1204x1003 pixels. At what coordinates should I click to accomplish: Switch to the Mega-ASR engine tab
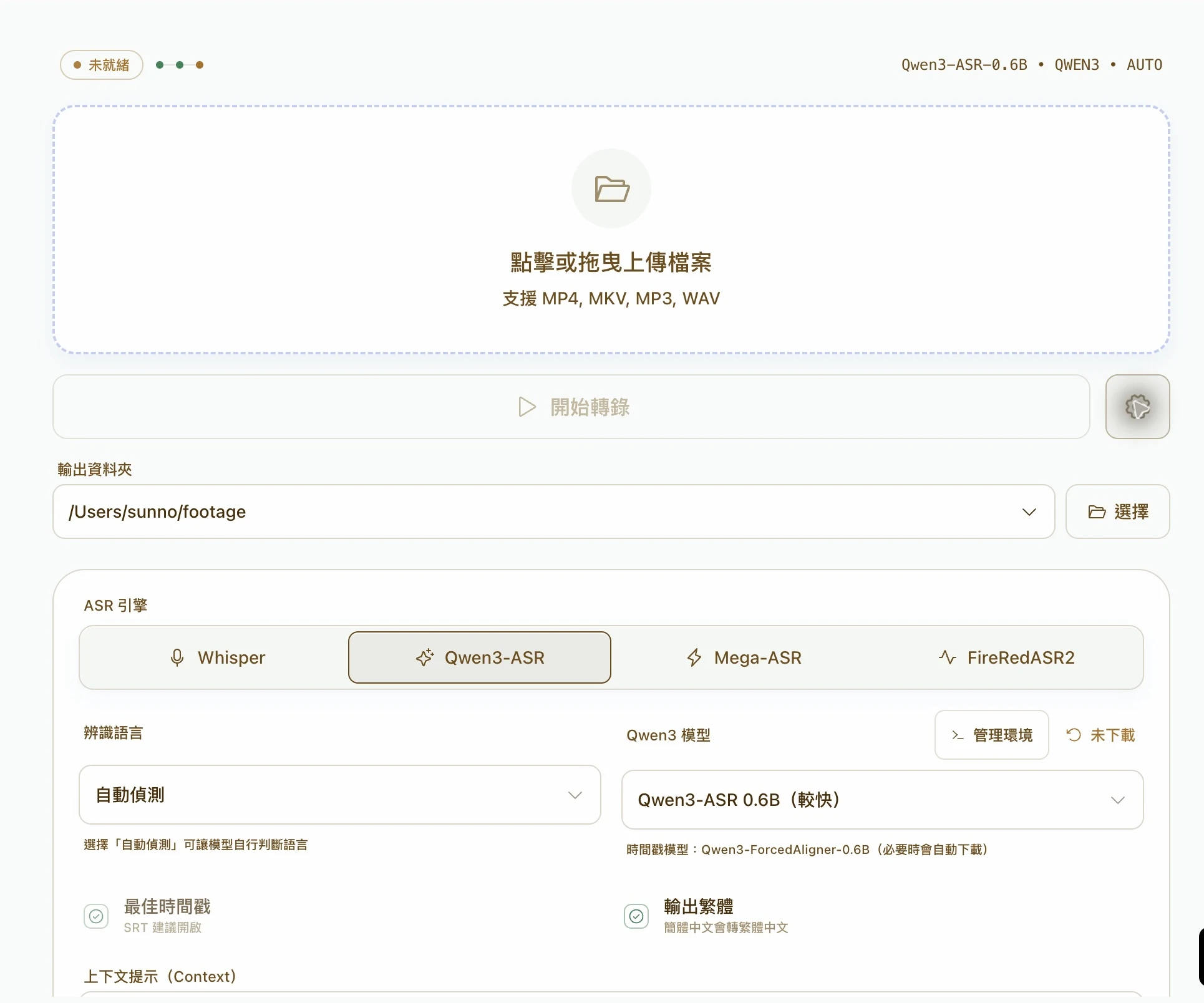pyautogui.click(x=744, y=657)
